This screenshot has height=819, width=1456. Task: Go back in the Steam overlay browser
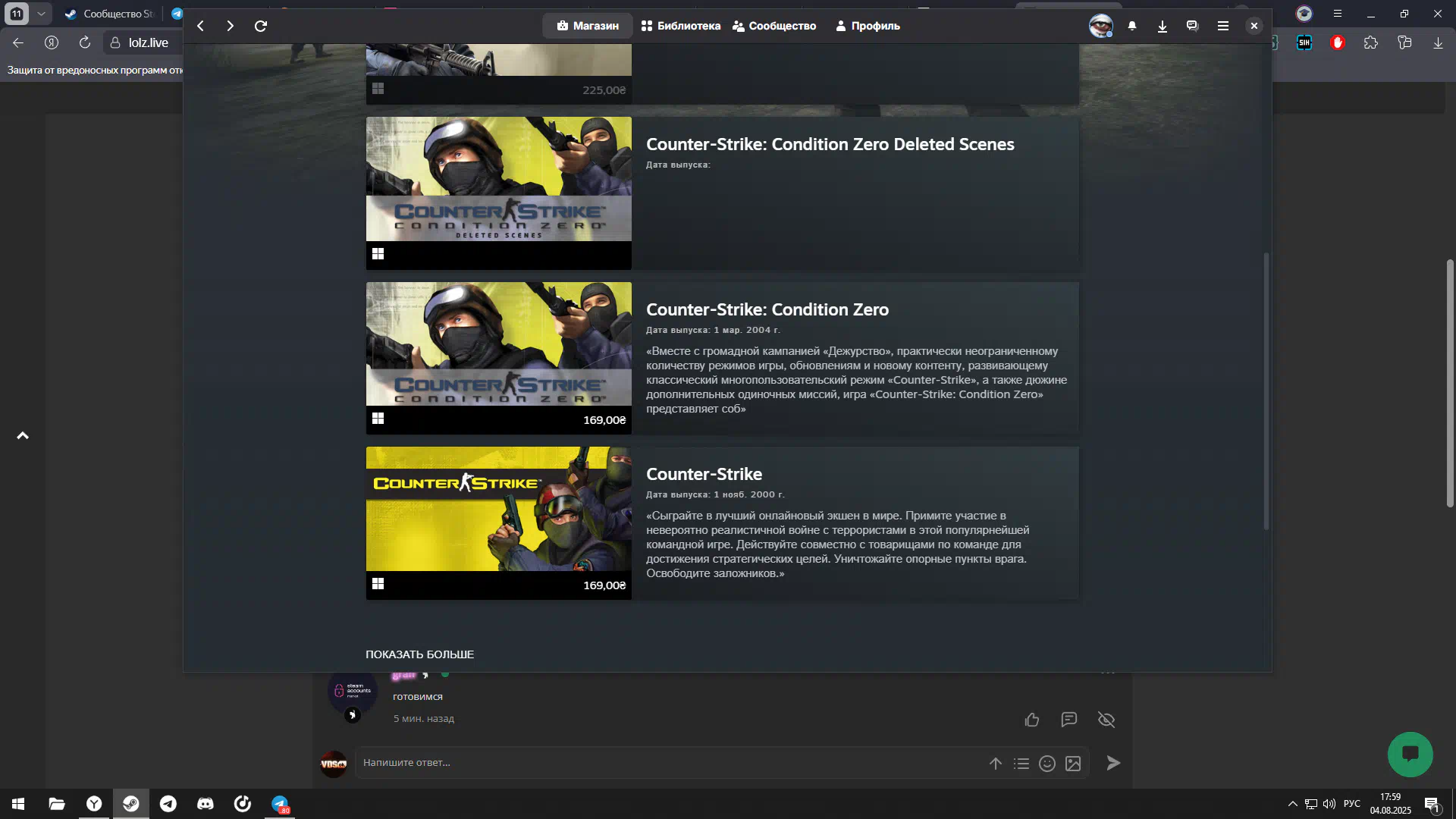pyautogui.click(x=200, y=26)
